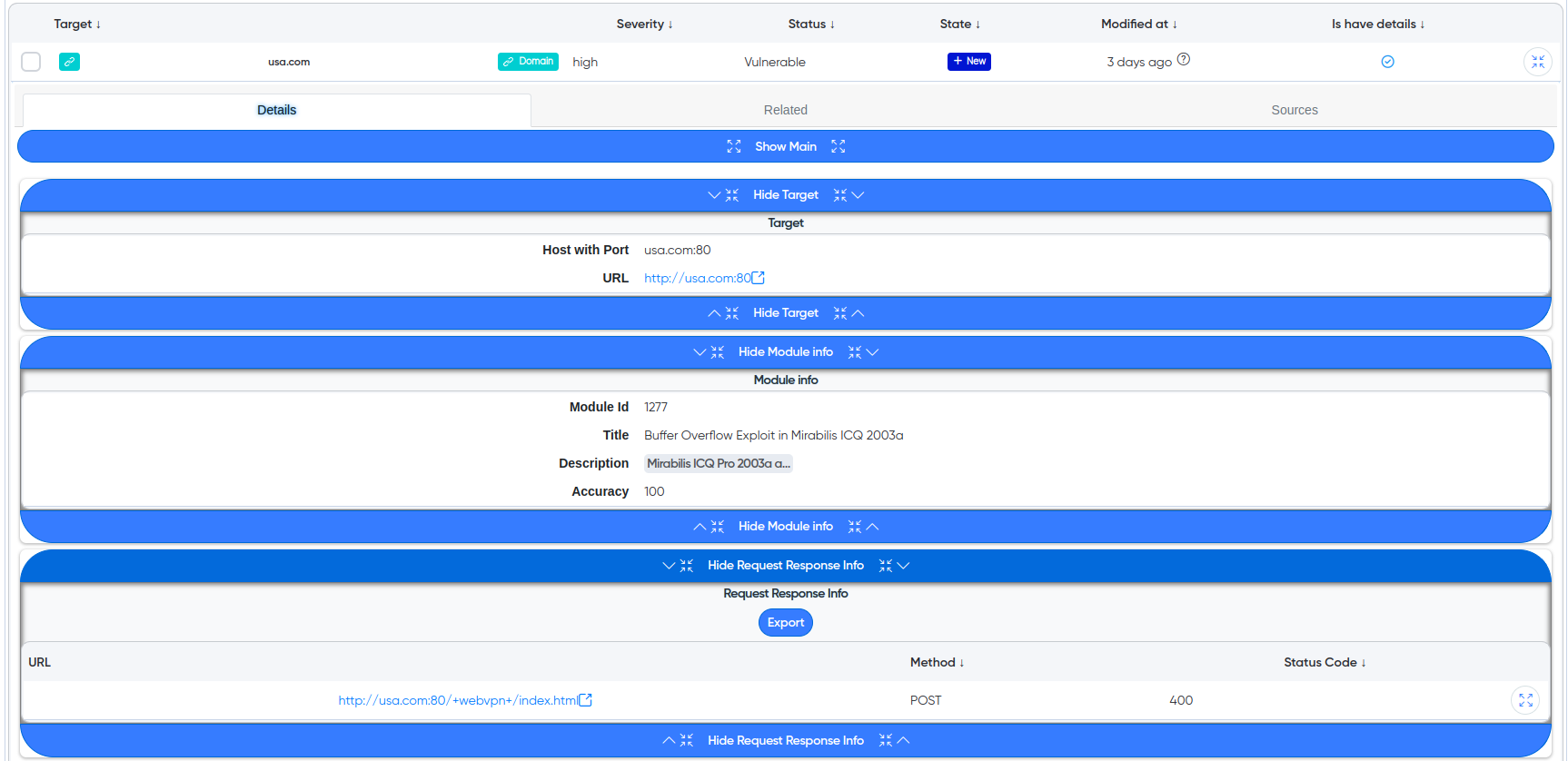The height and width of the screenshot is (761, 1568).
Task: Expand the Show Main bar
Action: coord(785,146)
